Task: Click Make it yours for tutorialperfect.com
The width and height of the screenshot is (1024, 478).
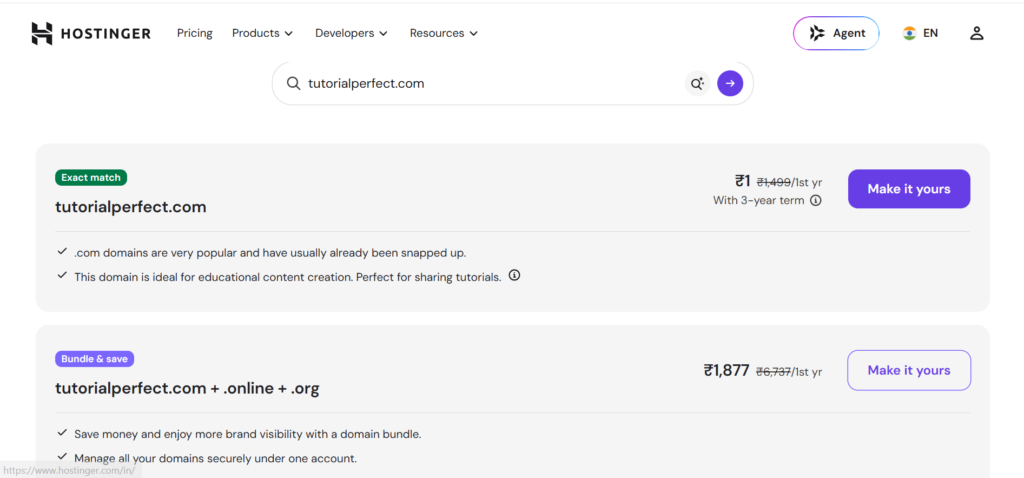Action: pyautogui.click(x=909, y=189)
